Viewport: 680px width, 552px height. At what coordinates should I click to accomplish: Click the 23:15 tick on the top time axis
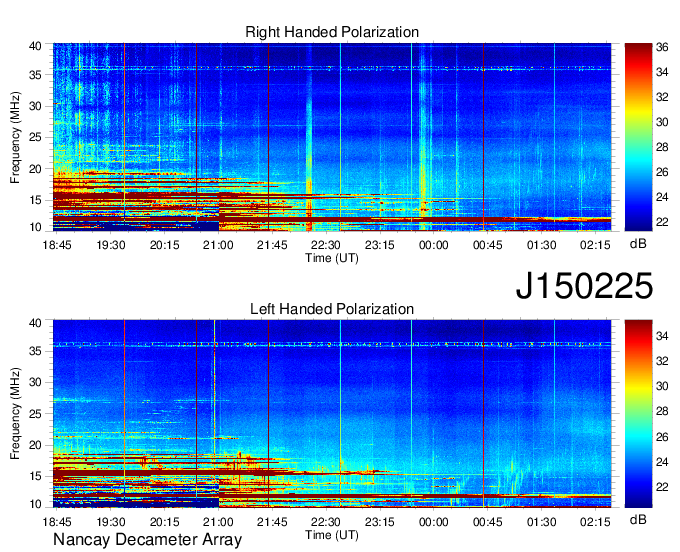pyautogui.click(x=379, y=245)
